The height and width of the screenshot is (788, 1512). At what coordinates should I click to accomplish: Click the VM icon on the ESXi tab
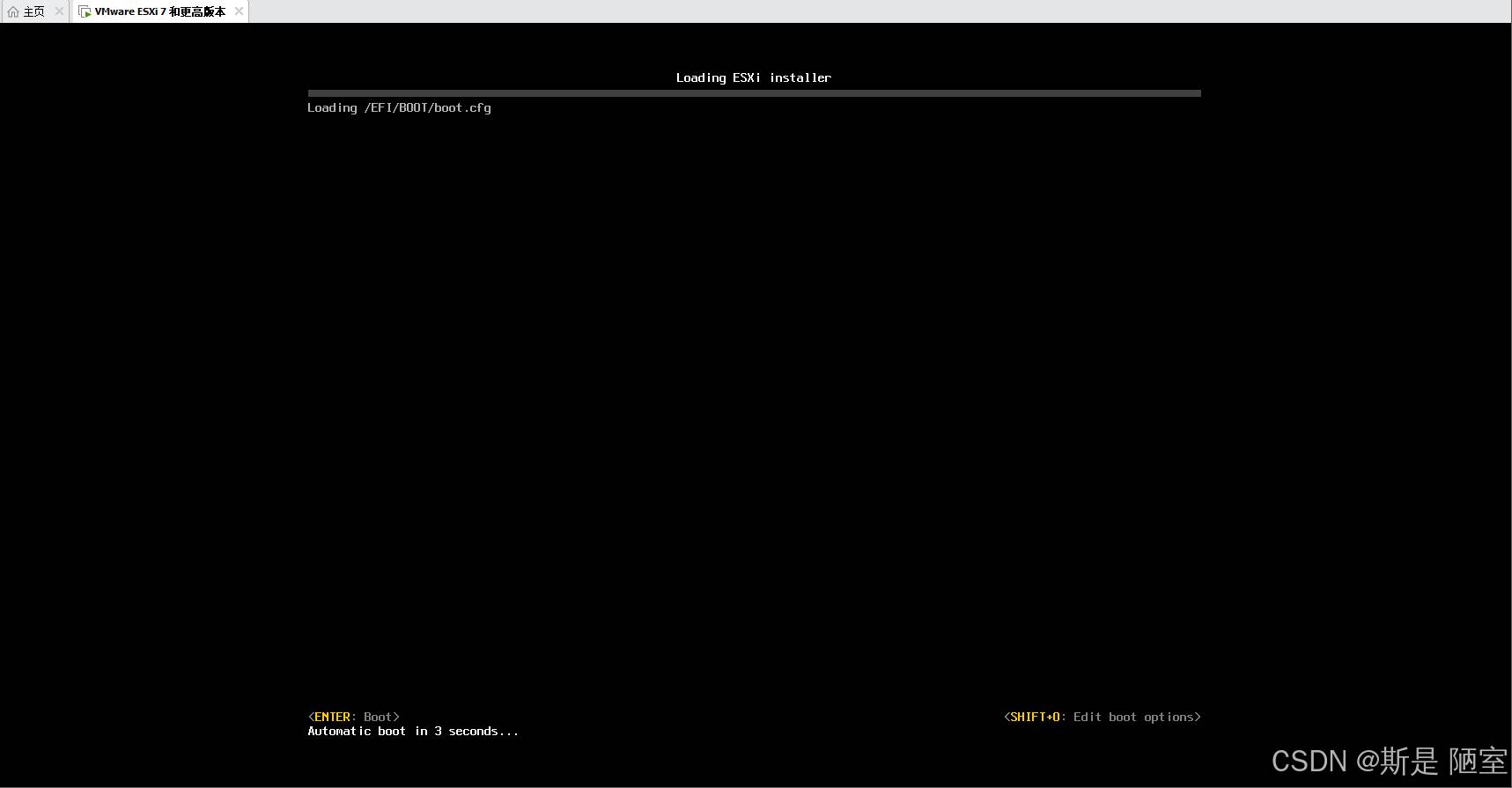(85, 11)
